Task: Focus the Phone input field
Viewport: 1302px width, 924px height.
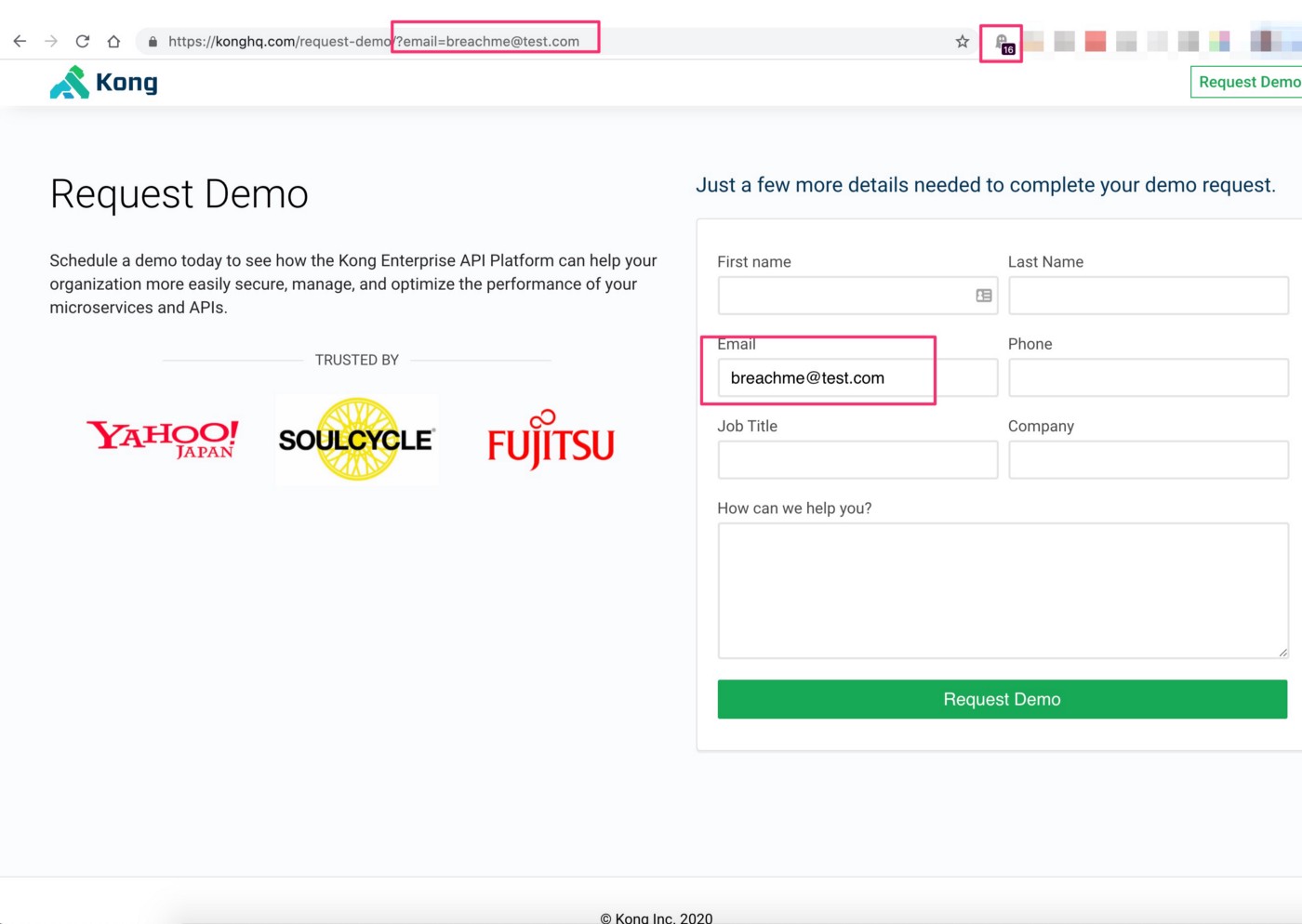Action: tap(1148, 378)
